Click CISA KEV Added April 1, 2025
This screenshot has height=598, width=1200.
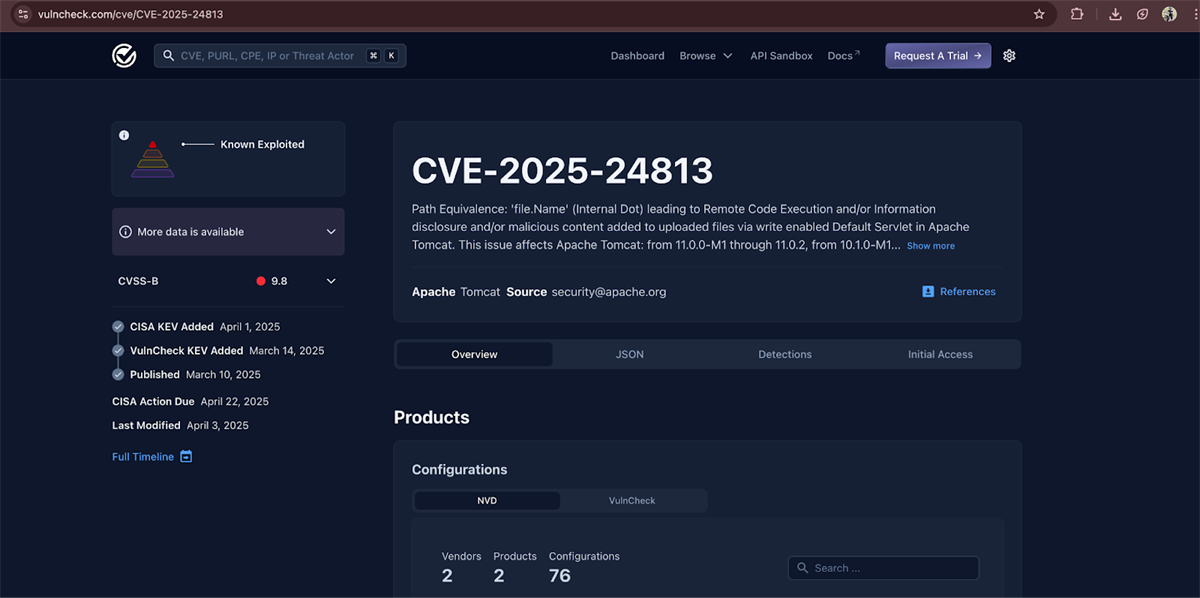(x=205, y=327)
